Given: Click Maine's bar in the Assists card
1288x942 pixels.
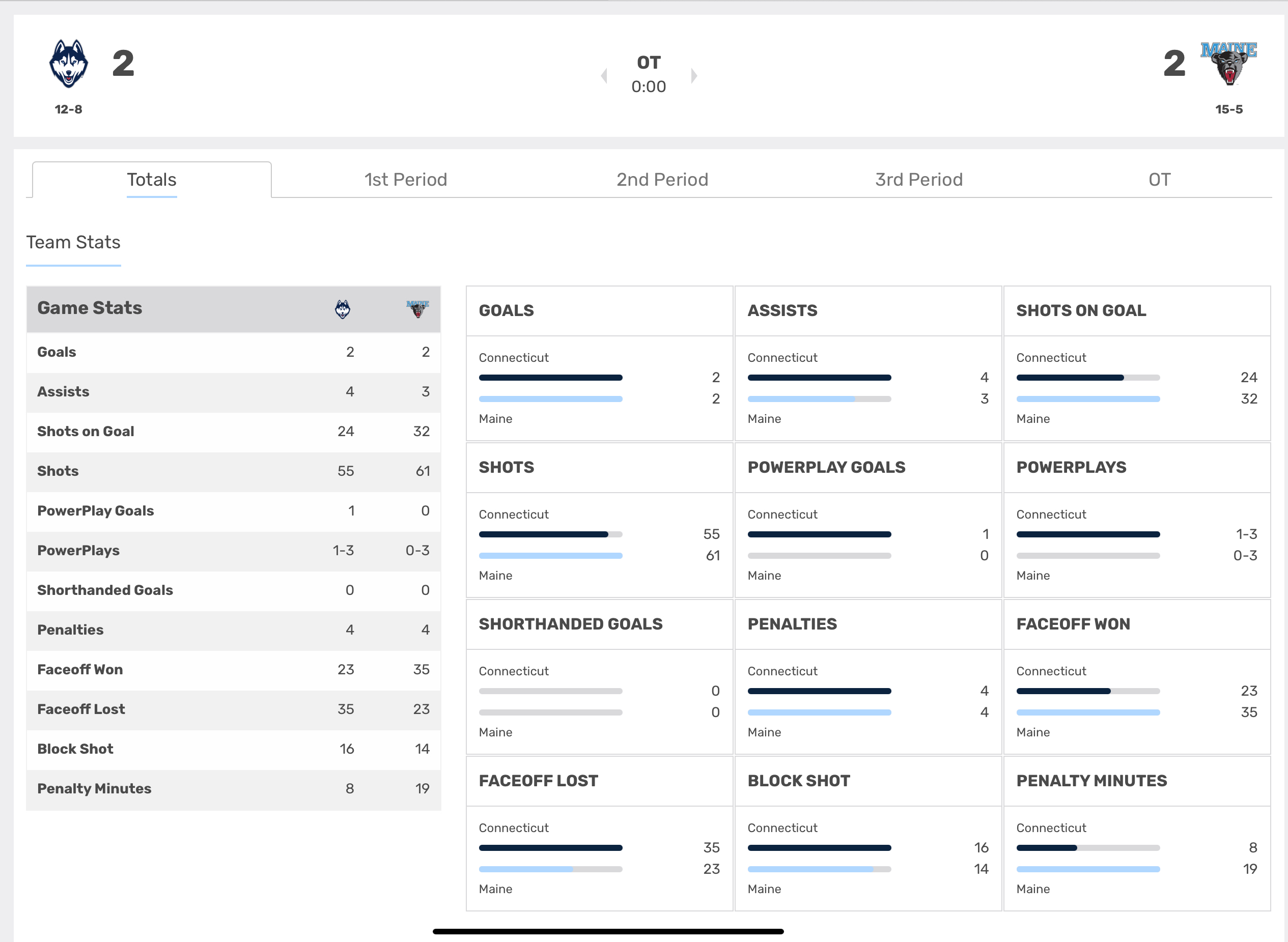Looking at the screenshot, I should pos(819,399).
